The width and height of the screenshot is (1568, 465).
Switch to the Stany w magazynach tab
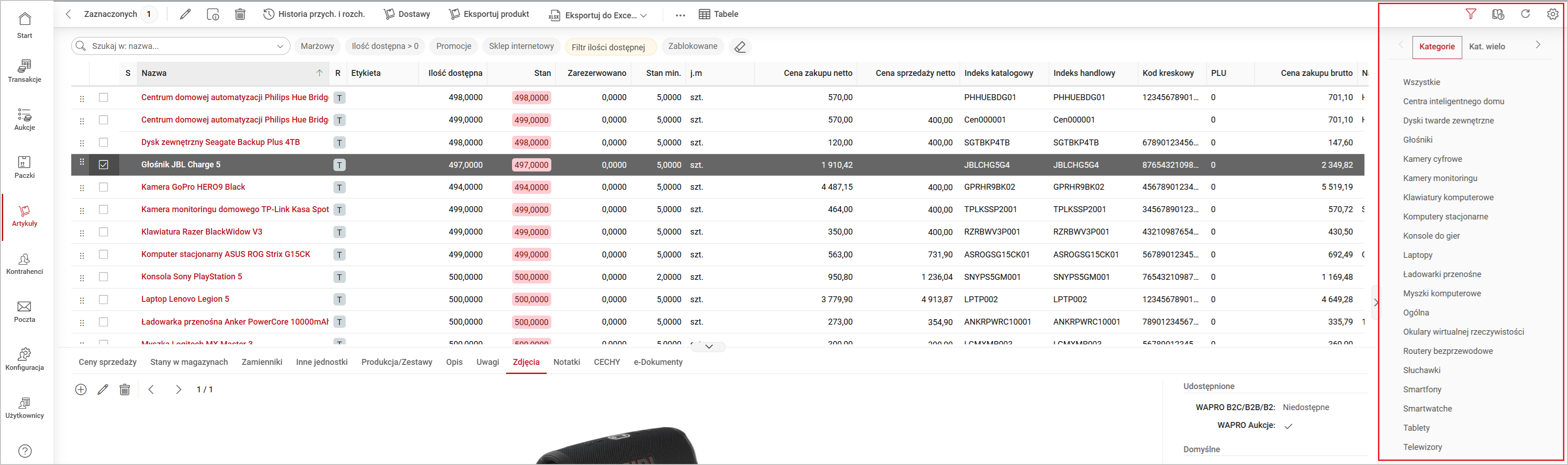click(x=189, y=362)
